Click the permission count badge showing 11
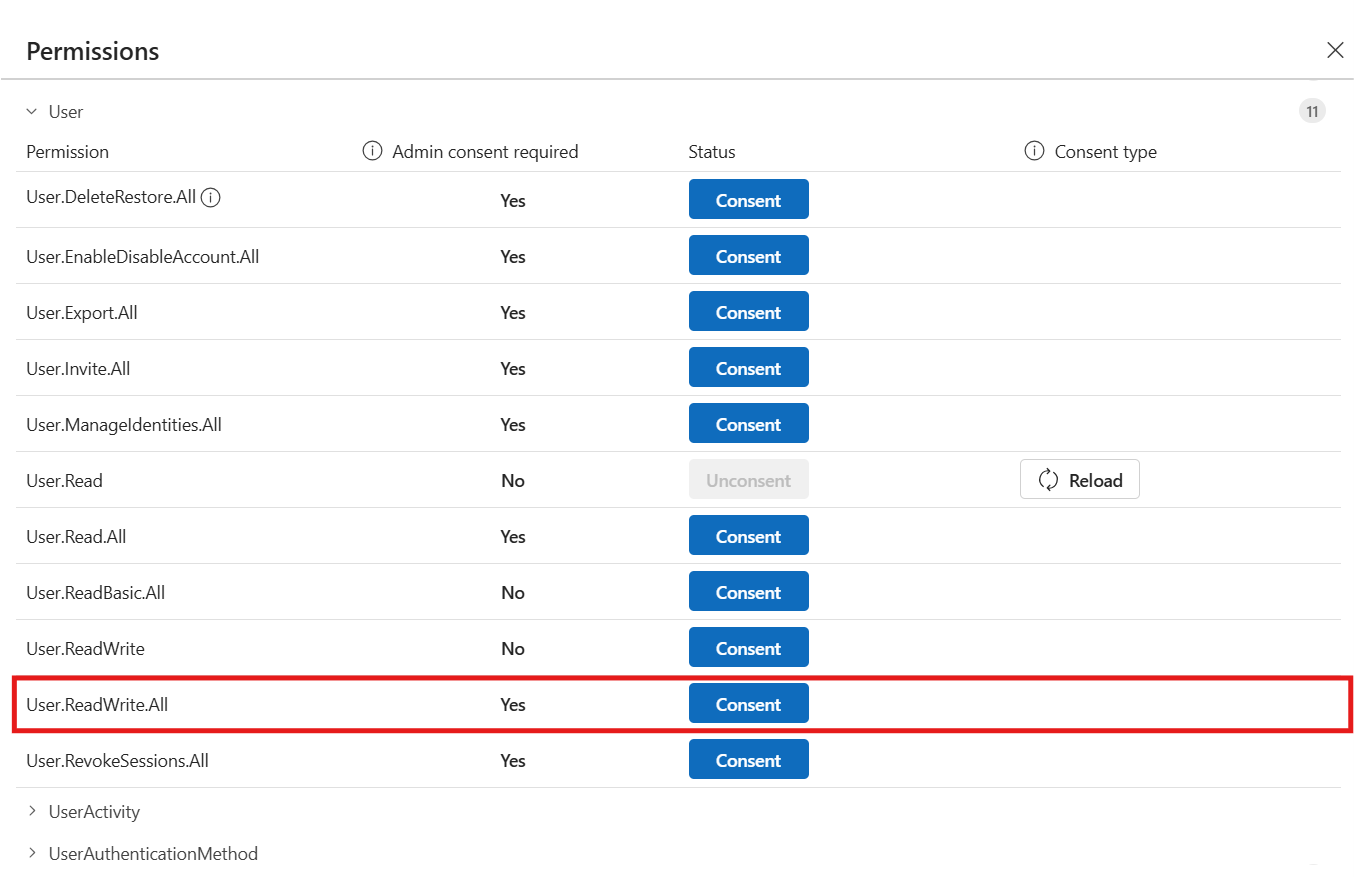Viewport: 1354px width, 877px height. (x=1312, y=111)
